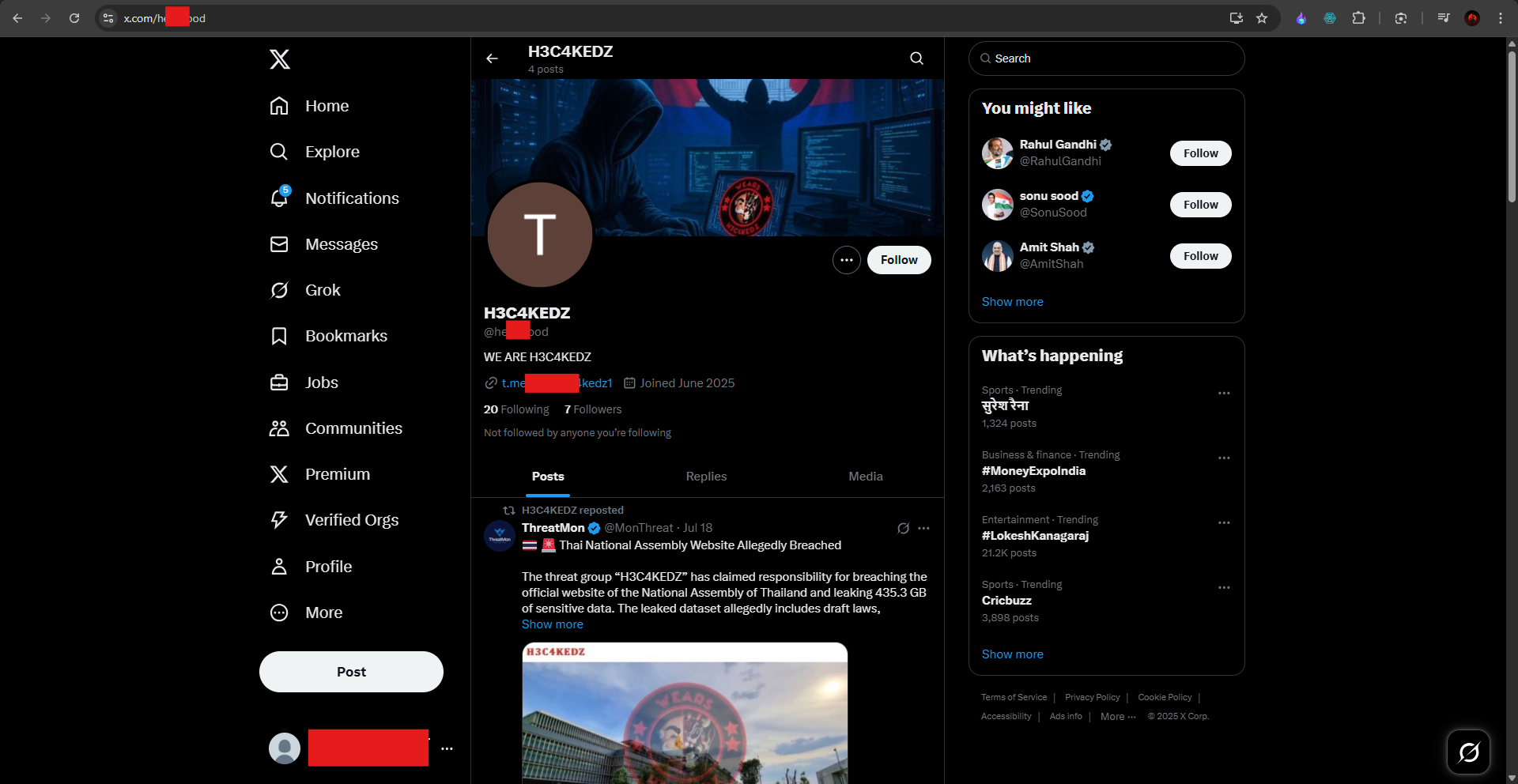Open profile more options ellipsis button
The image size is (1518, 784).
click(846, 260)
